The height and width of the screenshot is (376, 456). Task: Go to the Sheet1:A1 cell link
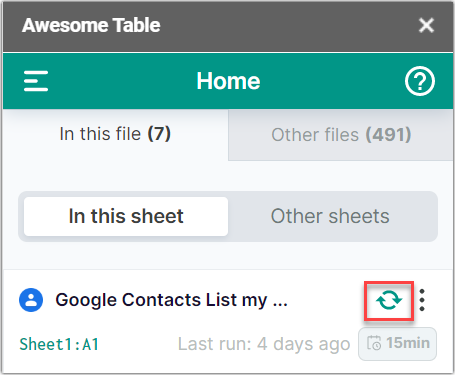[59, 344]
